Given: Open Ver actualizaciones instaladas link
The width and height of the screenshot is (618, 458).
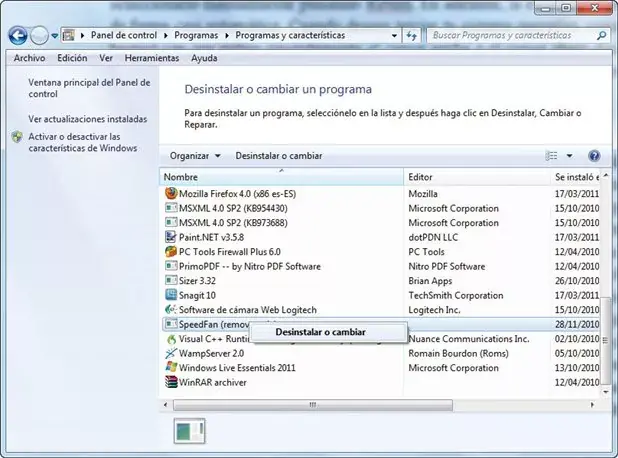Looking at the screenshot, I should coord(87,119).
